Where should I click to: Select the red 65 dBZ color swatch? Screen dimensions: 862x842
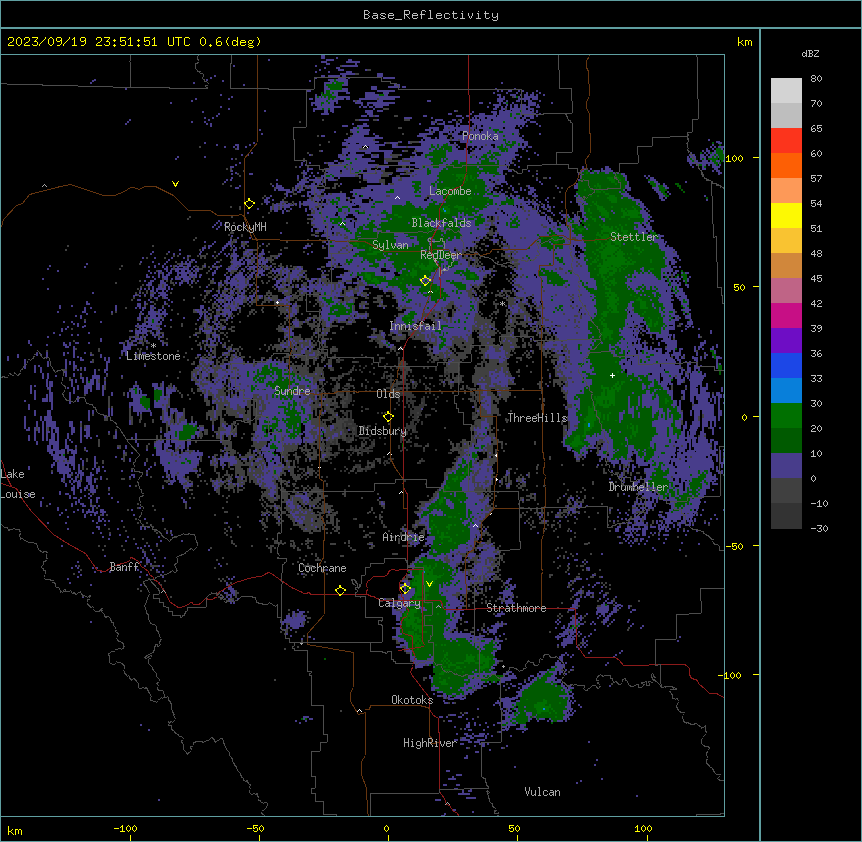786,141
